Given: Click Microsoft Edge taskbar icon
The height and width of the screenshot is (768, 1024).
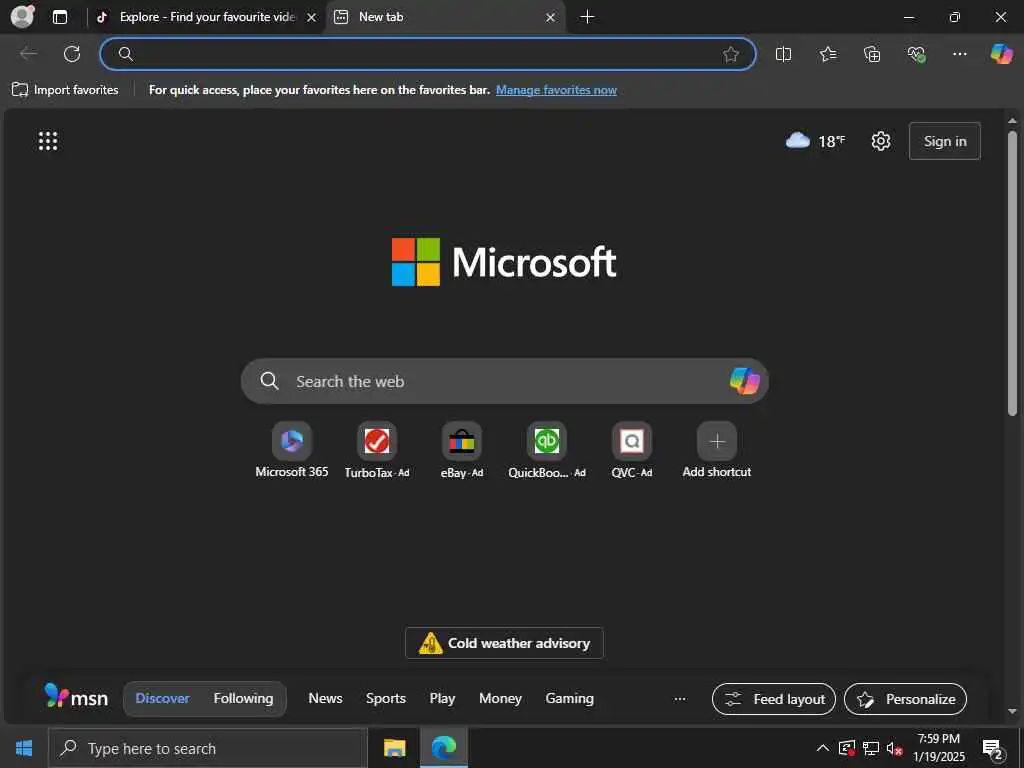Looking at the screenshot, I should 443,748.
